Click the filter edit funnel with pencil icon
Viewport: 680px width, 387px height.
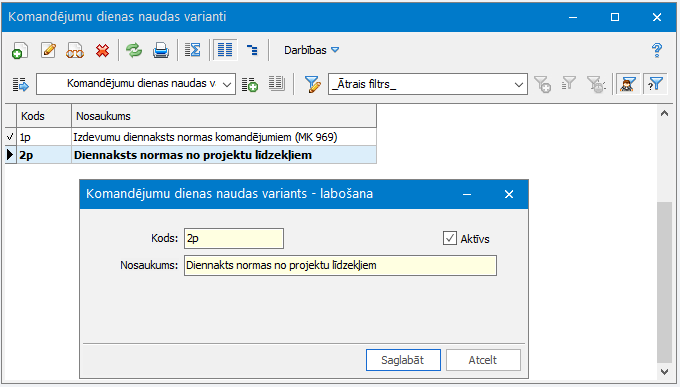click(x=312, y=84)
